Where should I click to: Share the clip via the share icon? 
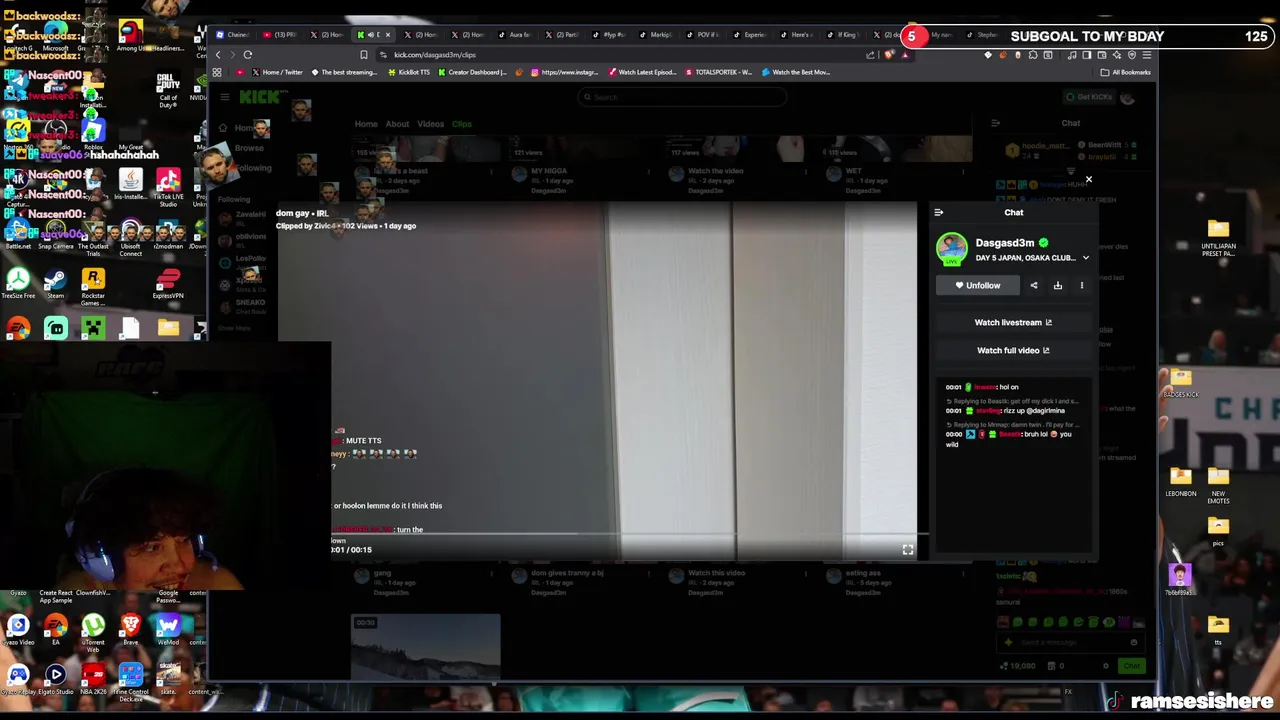[1034, 286]
